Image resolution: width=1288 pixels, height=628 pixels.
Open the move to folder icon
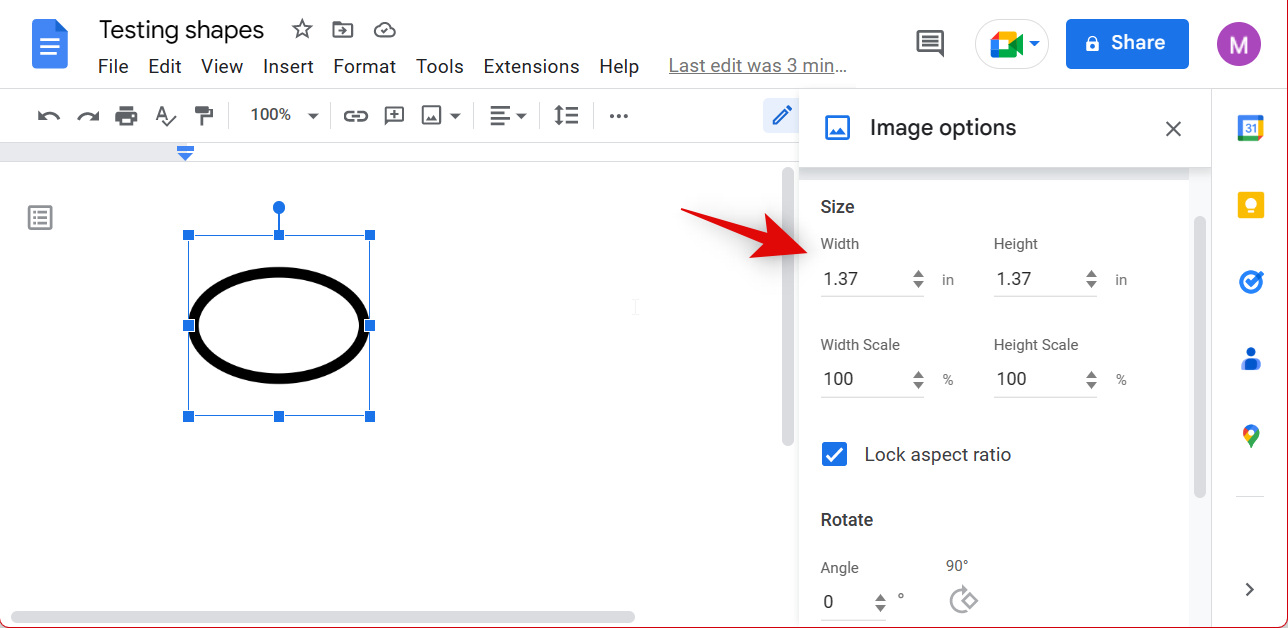click(x=343, y=30)
